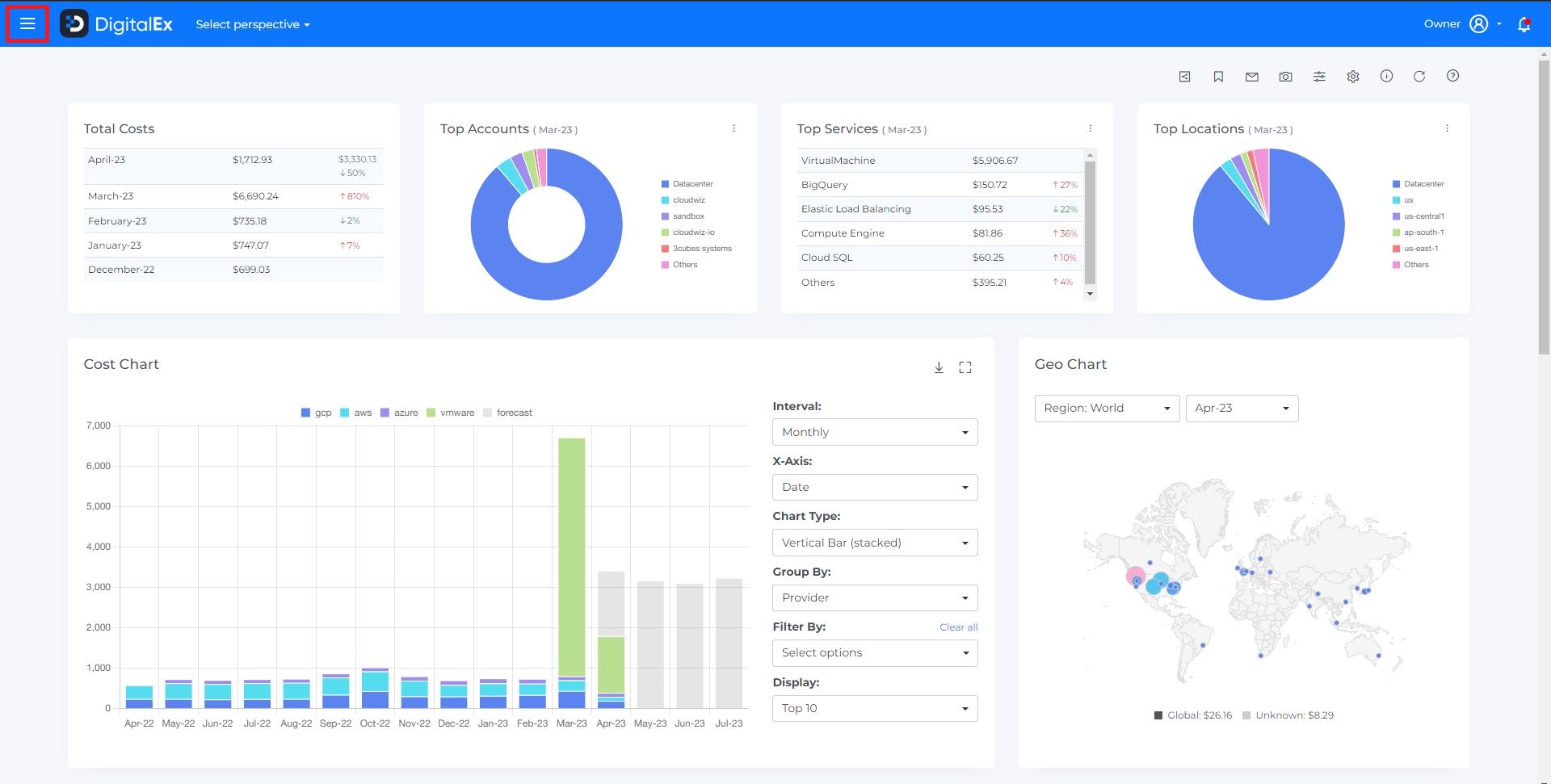The width and height of the screenshot is (1551, 784).
Task: Click the email envelope icon
Action: click(x=1251, y=77)
